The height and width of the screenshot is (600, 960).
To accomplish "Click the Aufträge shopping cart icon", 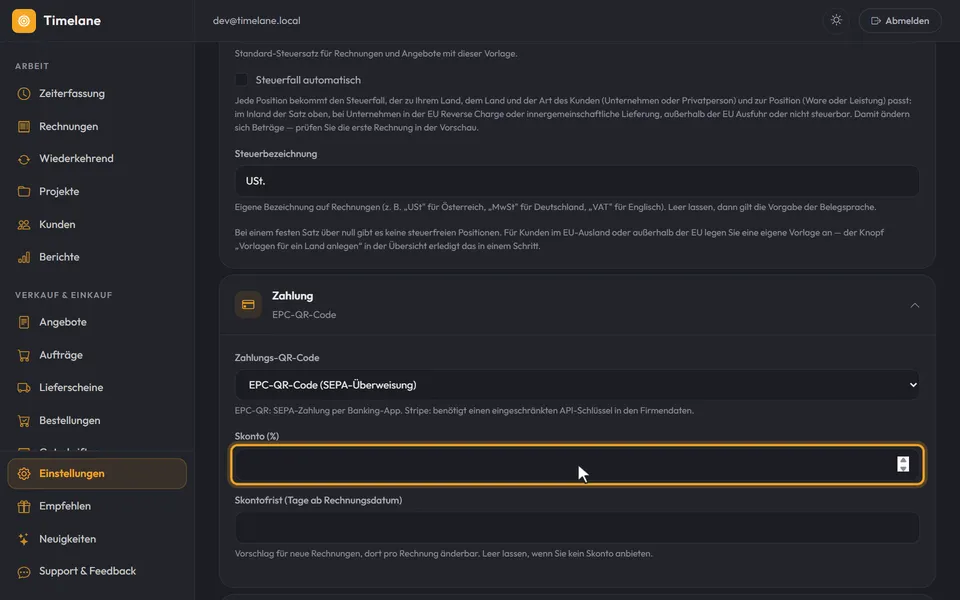I will (24, 355).
